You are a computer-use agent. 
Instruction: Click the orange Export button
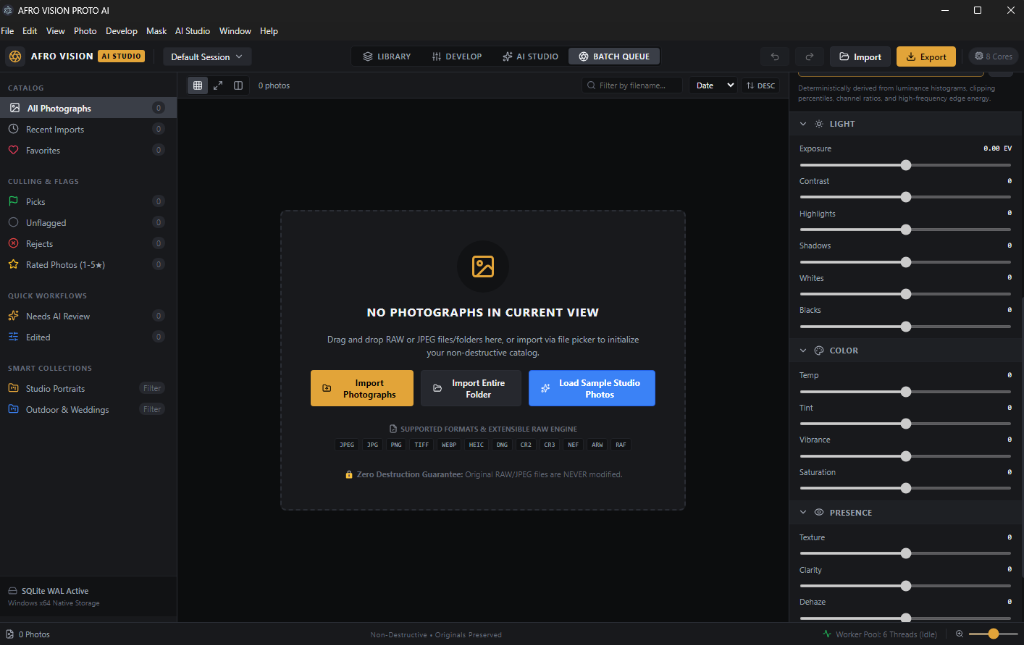(926, 57)
